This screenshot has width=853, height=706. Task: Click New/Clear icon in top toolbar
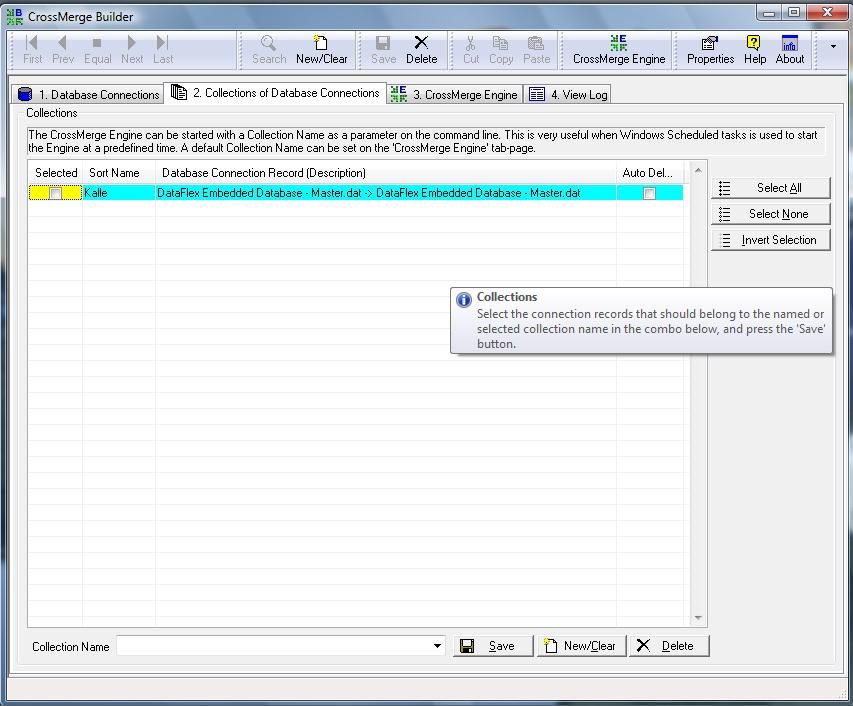pyautogui.click(x=322, y=49)
